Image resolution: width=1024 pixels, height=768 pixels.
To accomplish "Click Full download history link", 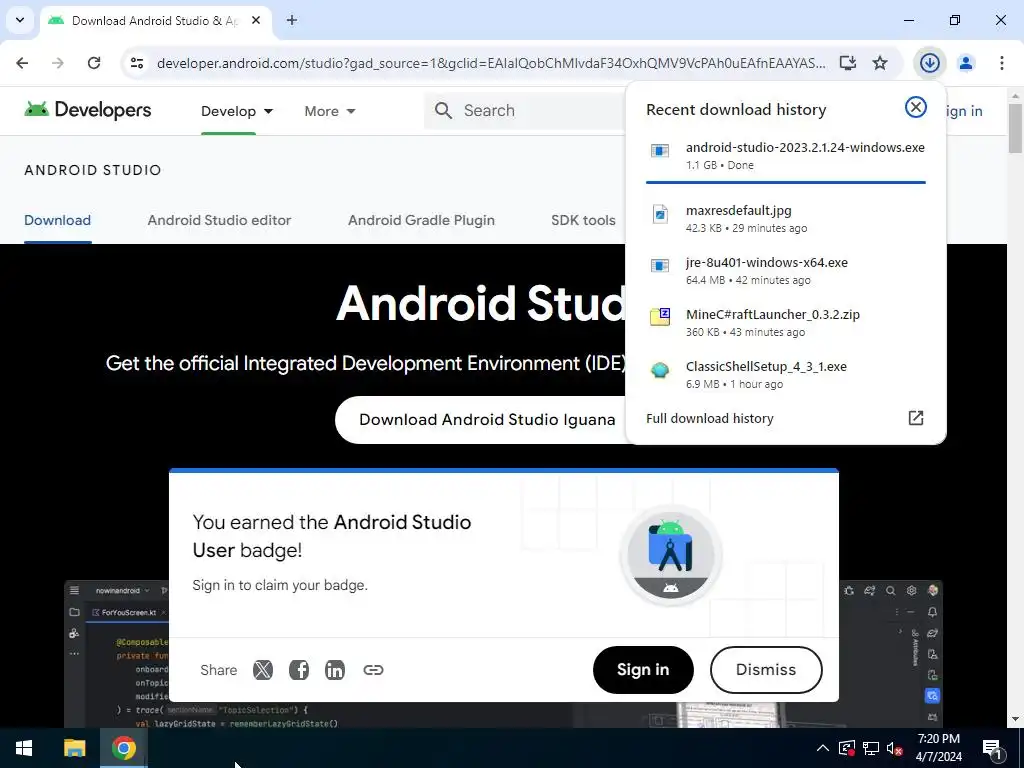I will point(709,419).
